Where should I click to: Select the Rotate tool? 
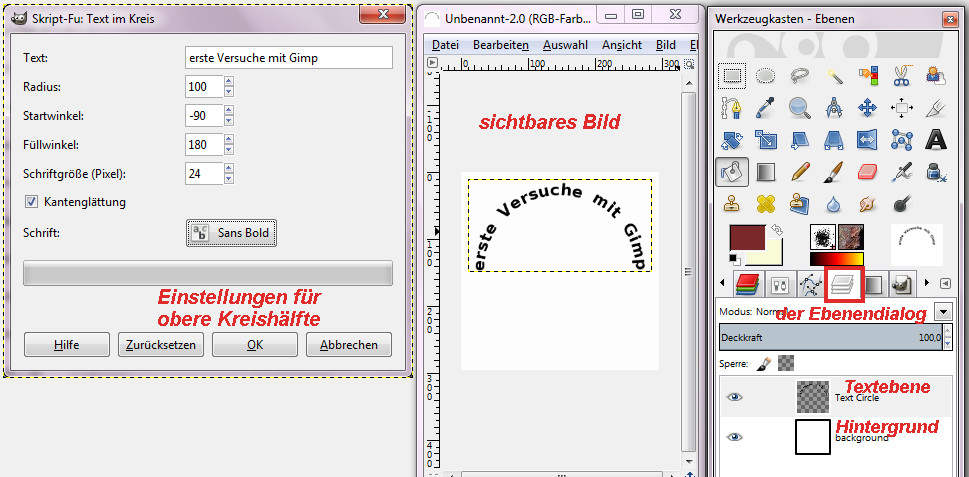732,140
